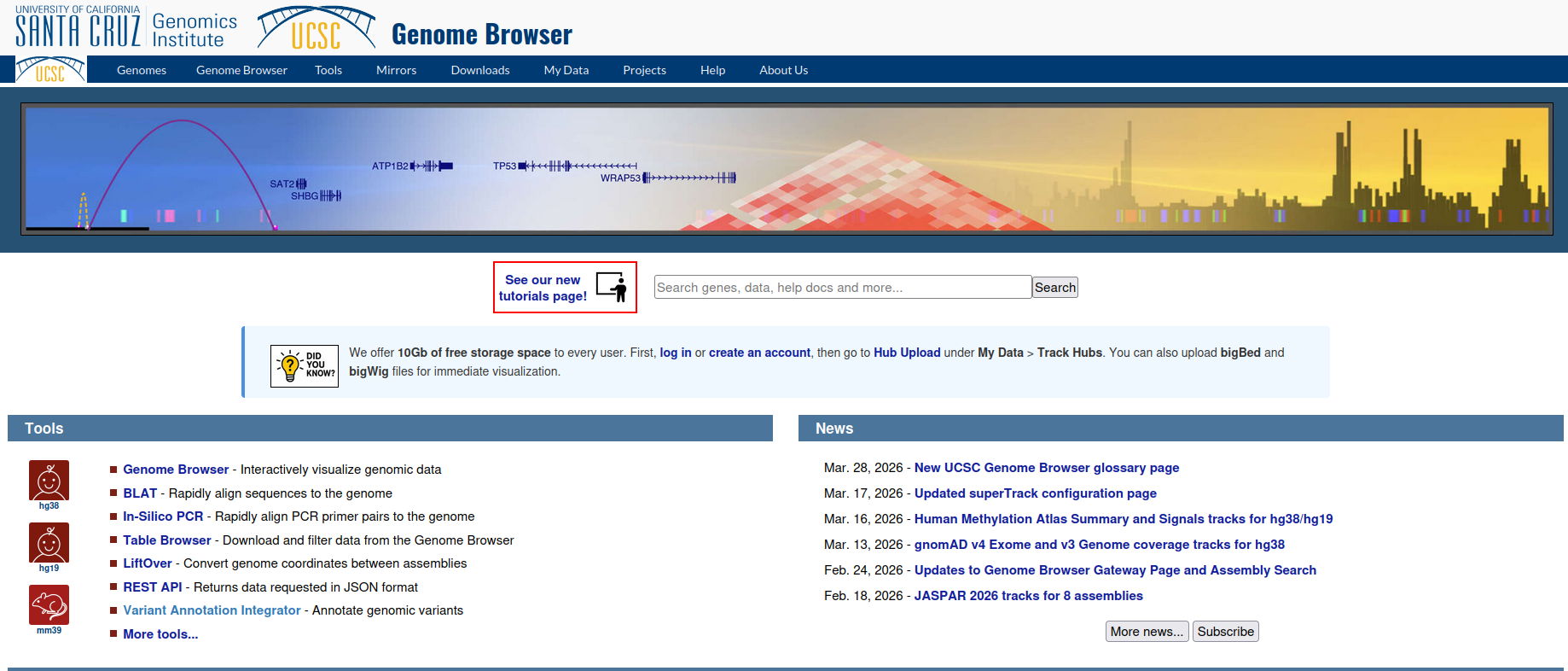Click in the gene search field

coord(842,288)
